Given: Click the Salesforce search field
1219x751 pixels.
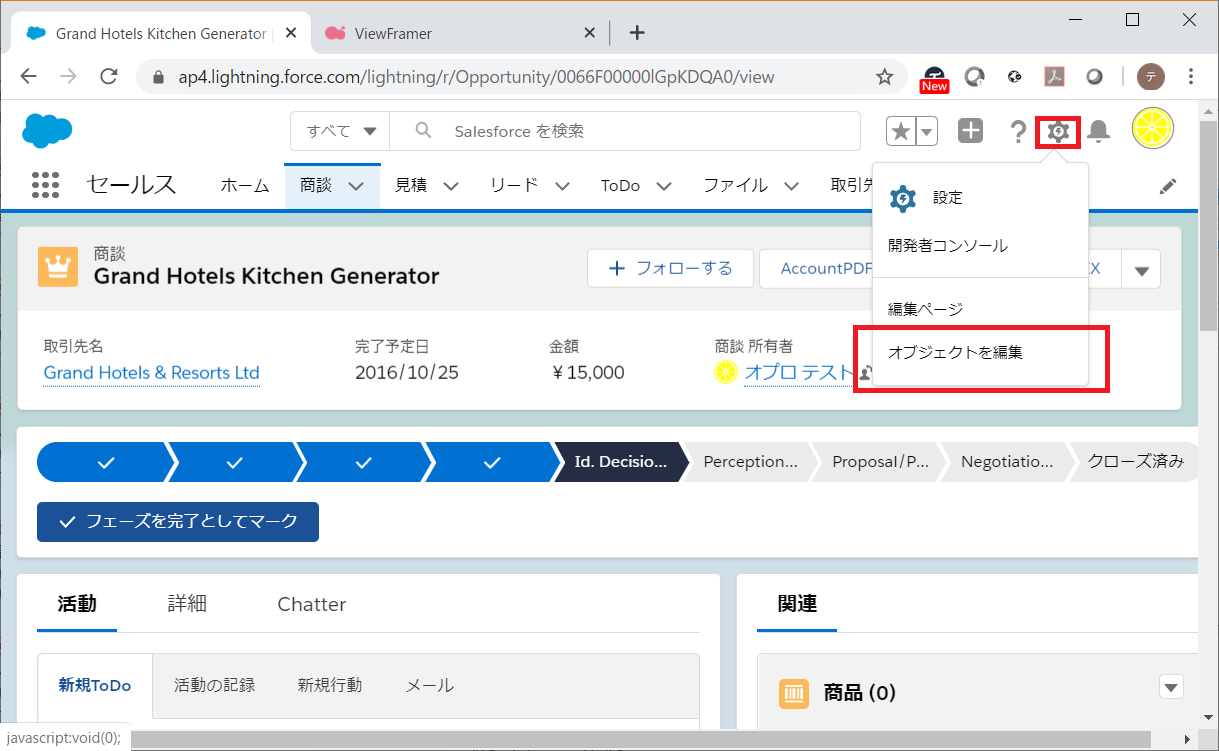Looking at the screenshot, I should 640,131.
